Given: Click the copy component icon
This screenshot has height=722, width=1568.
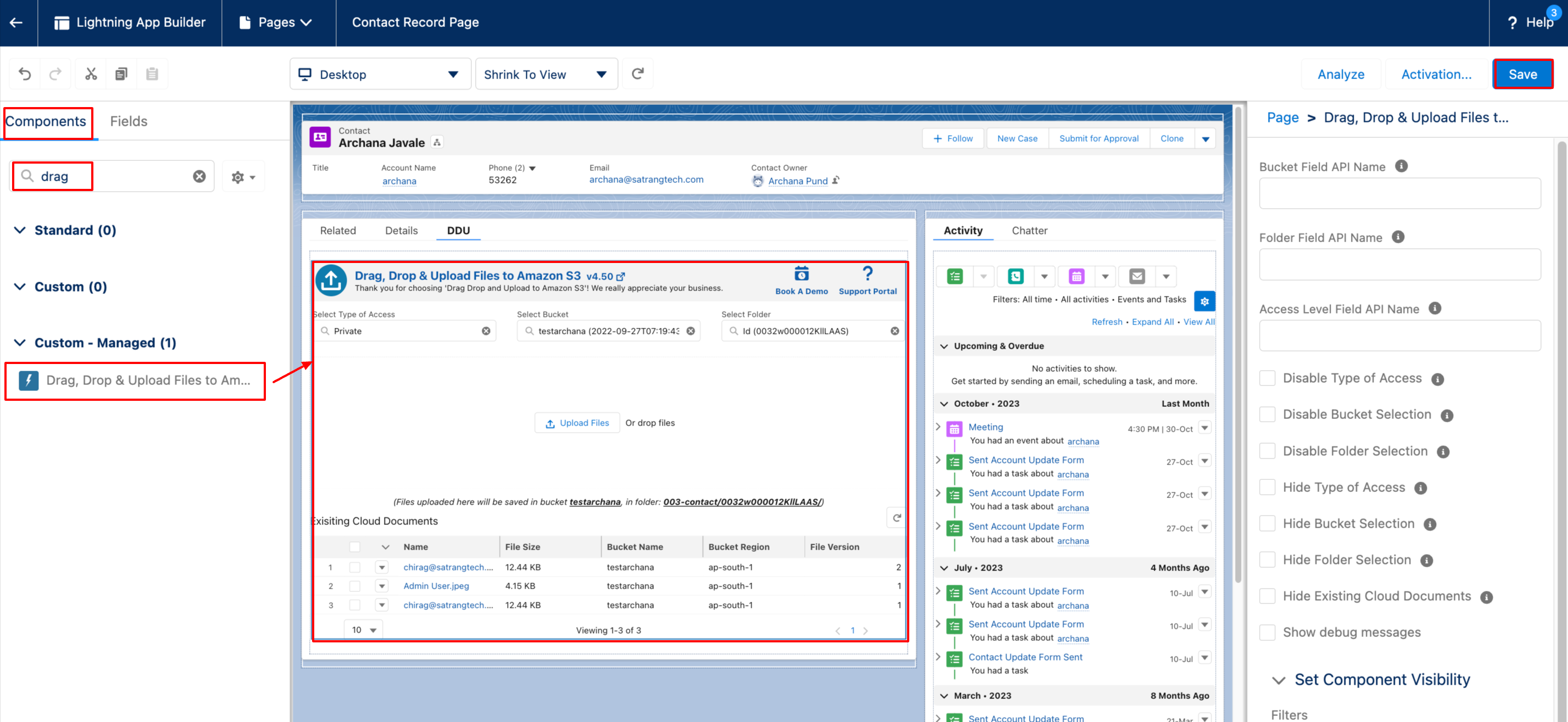Looking at the screenshot, I should click(121, 74).
